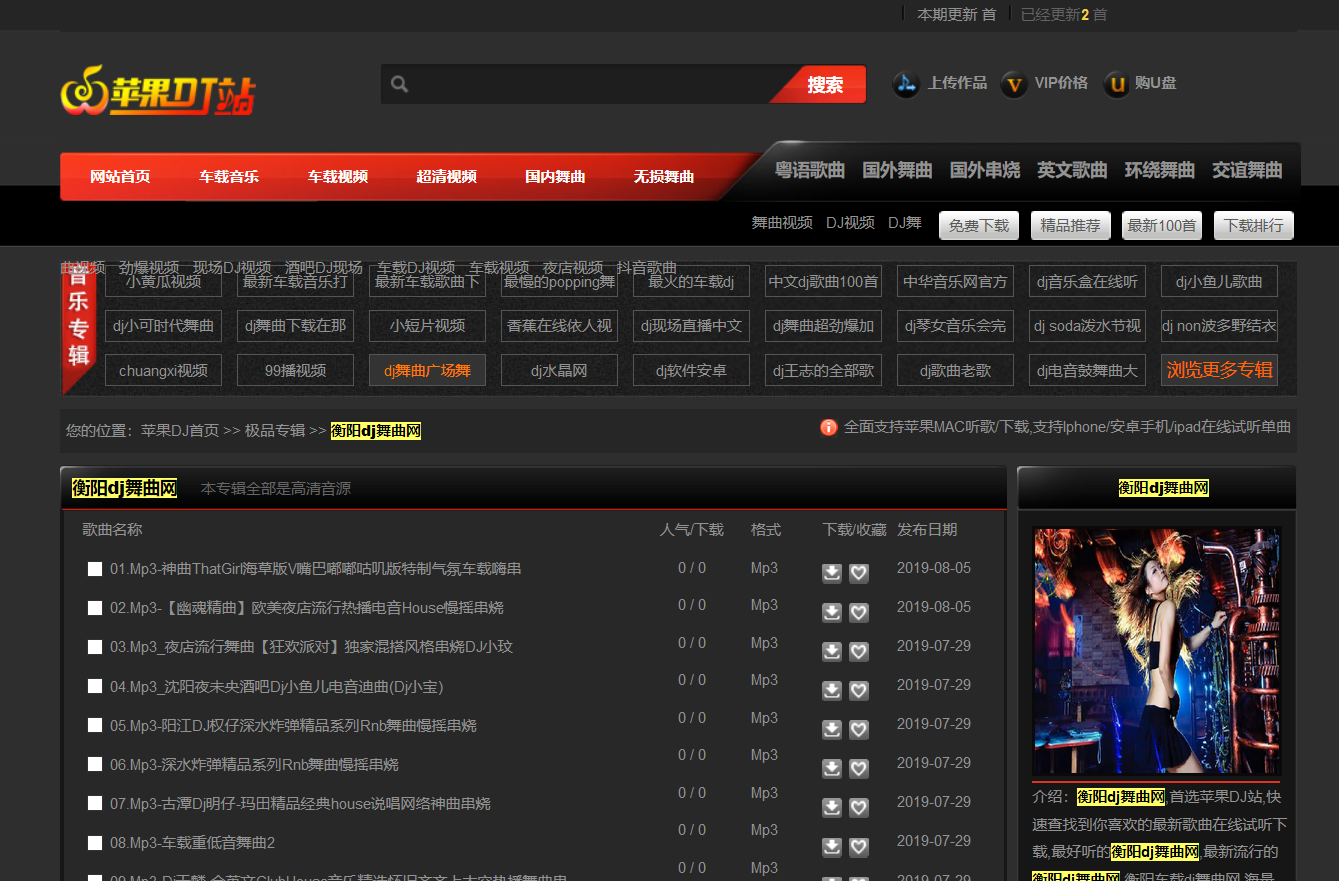The height and width of the screenshot is (881, 1339).
Task: Click the 免费下载 button
Action: point(979,225)
